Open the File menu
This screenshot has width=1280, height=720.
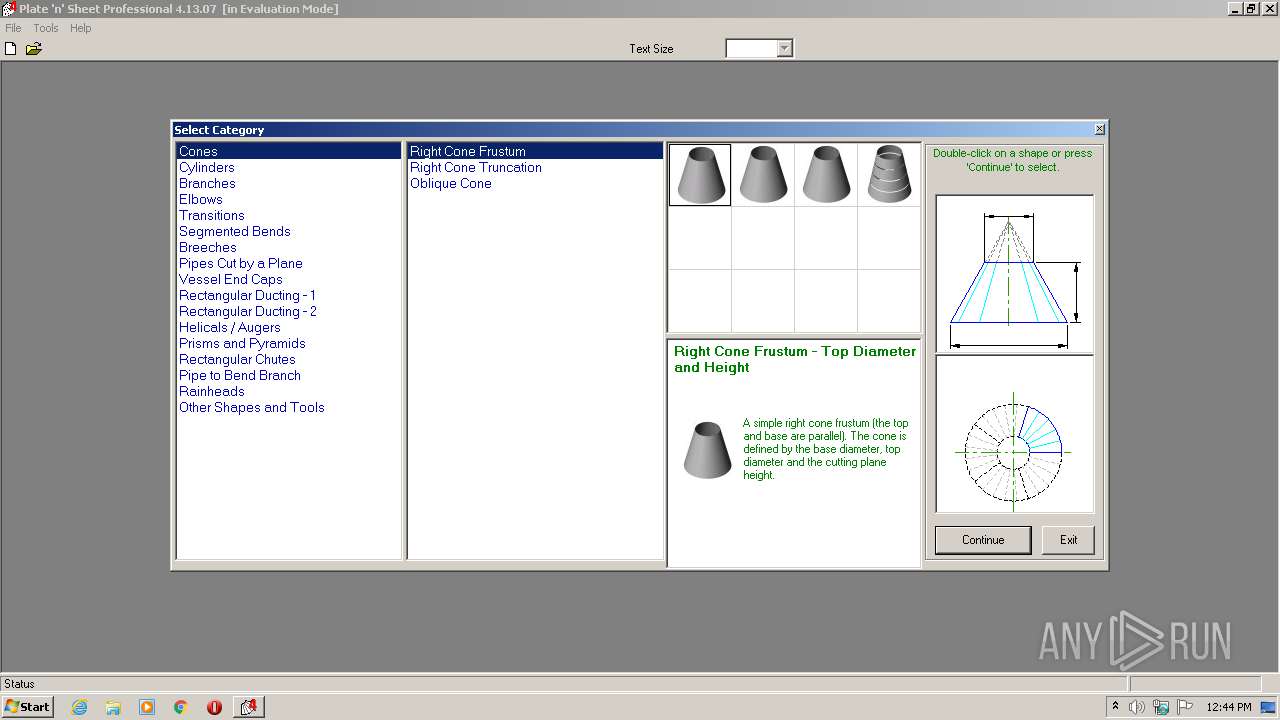point(13,28)
